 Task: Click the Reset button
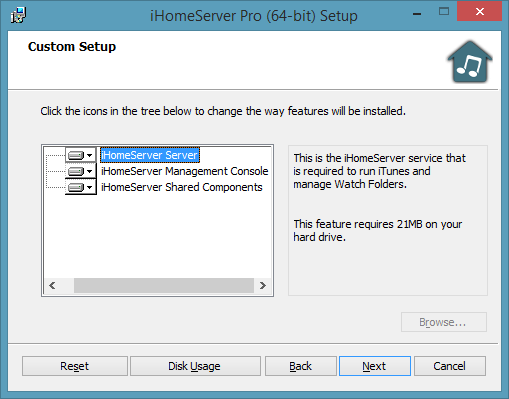pyautogui.click(x=75, y=366)
